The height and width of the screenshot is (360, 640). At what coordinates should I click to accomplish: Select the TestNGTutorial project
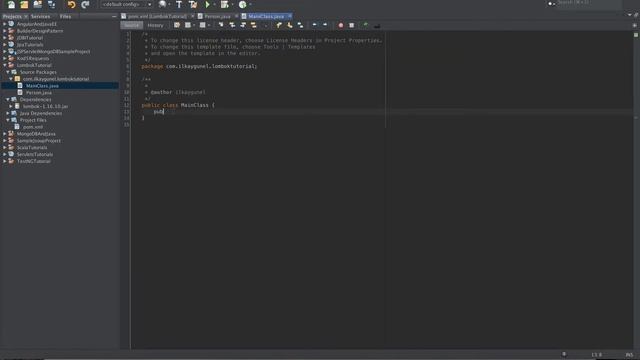33,162
